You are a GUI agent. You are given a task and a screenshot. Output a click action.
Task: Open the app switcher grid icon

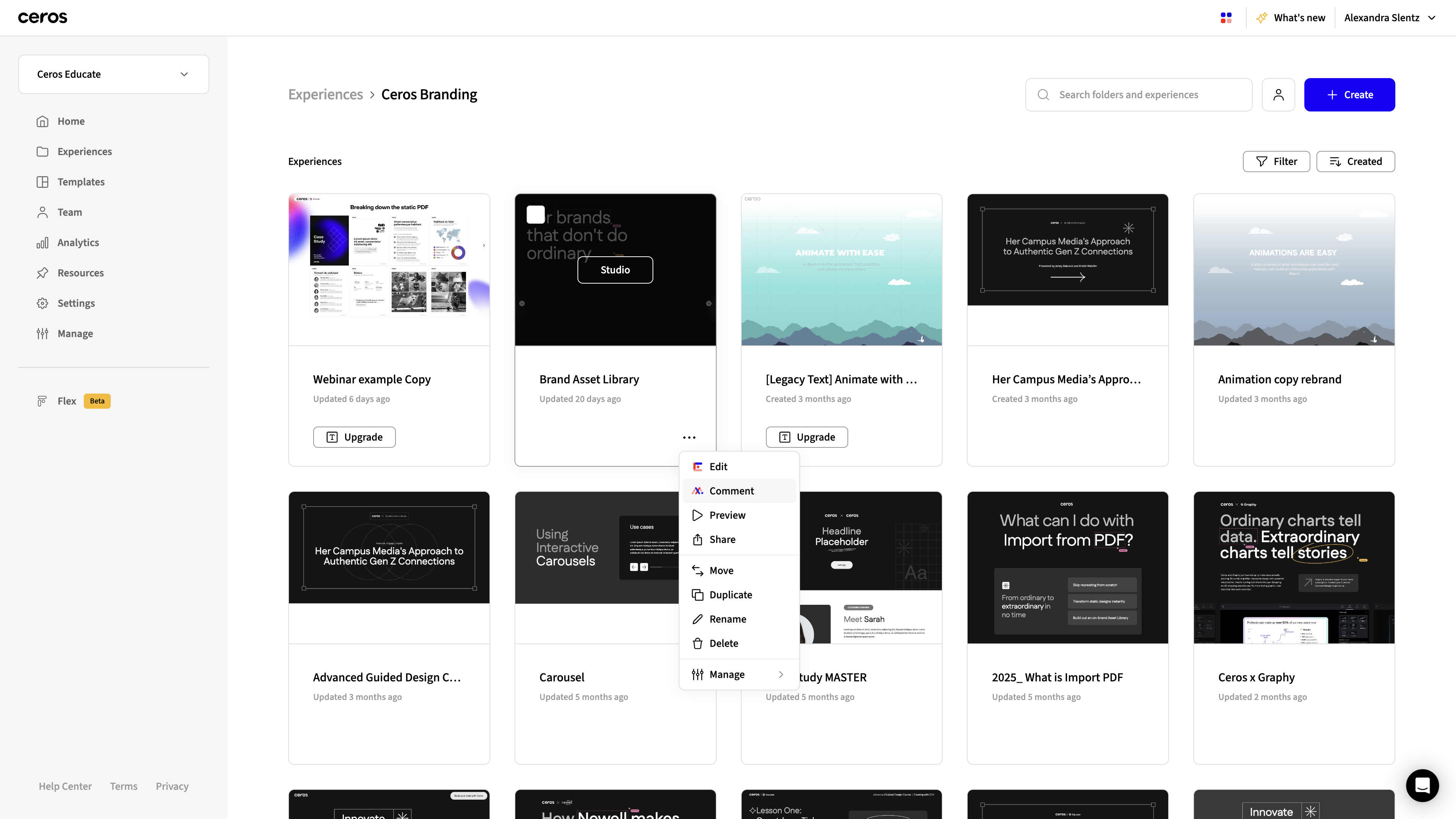pyautogui.click(x=1226, y=18)
